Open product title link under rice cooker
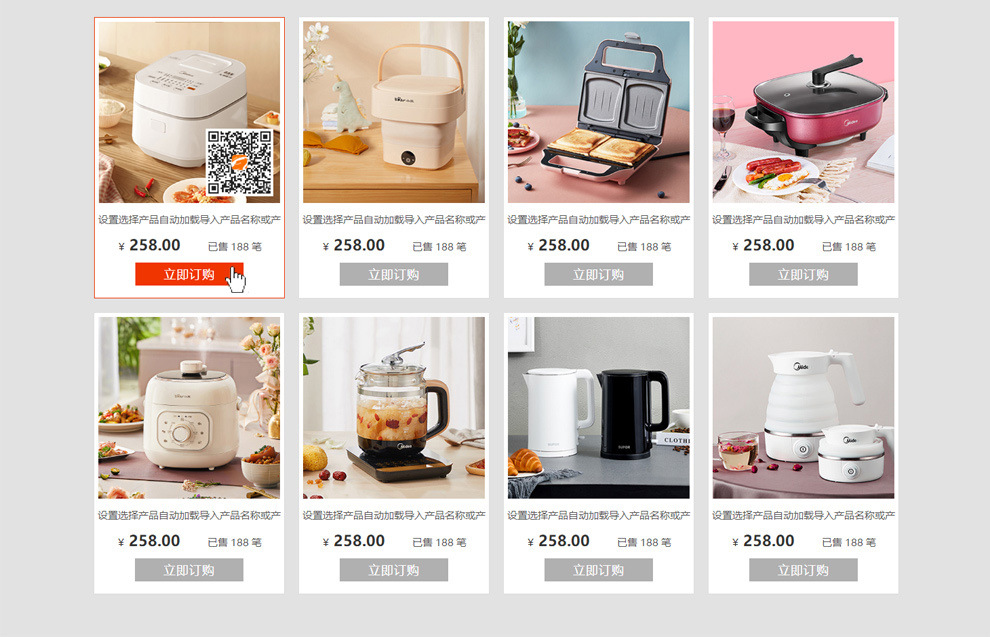The image size is (990, 637). [189, 220]
